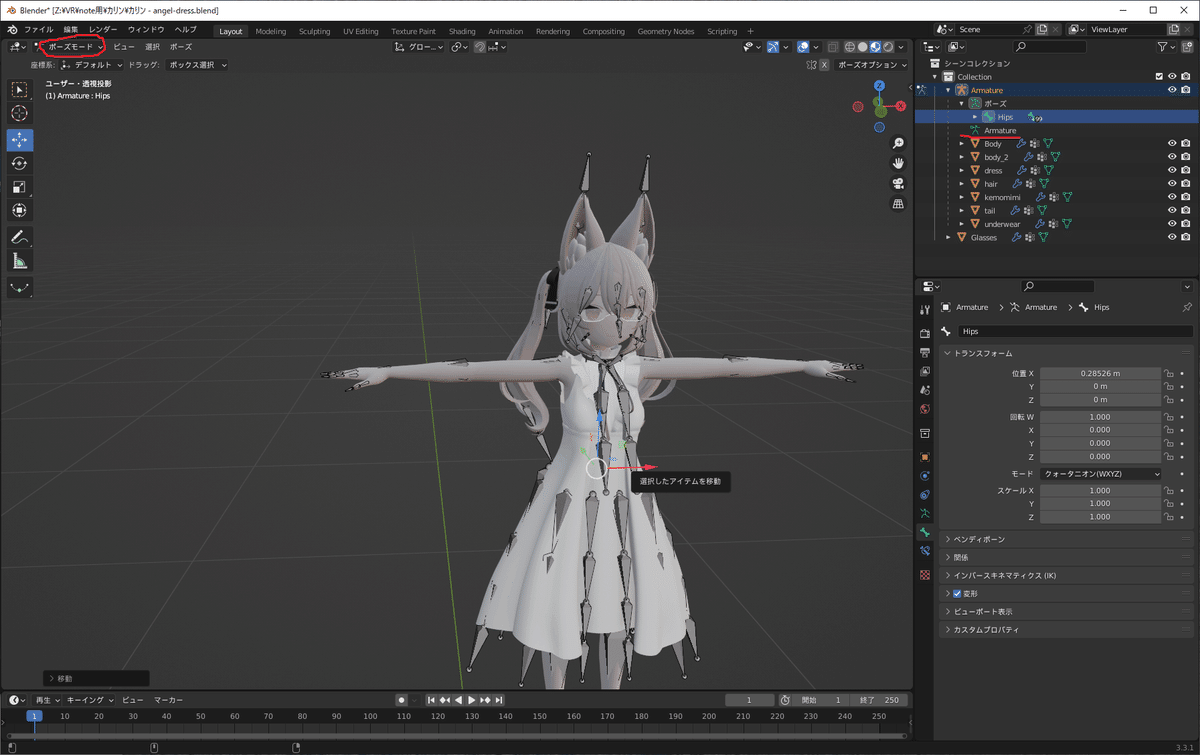The height and width of the screenshot is (755, 1200).
Task: Open the Scene properties tab
Action: click(925, 390)
